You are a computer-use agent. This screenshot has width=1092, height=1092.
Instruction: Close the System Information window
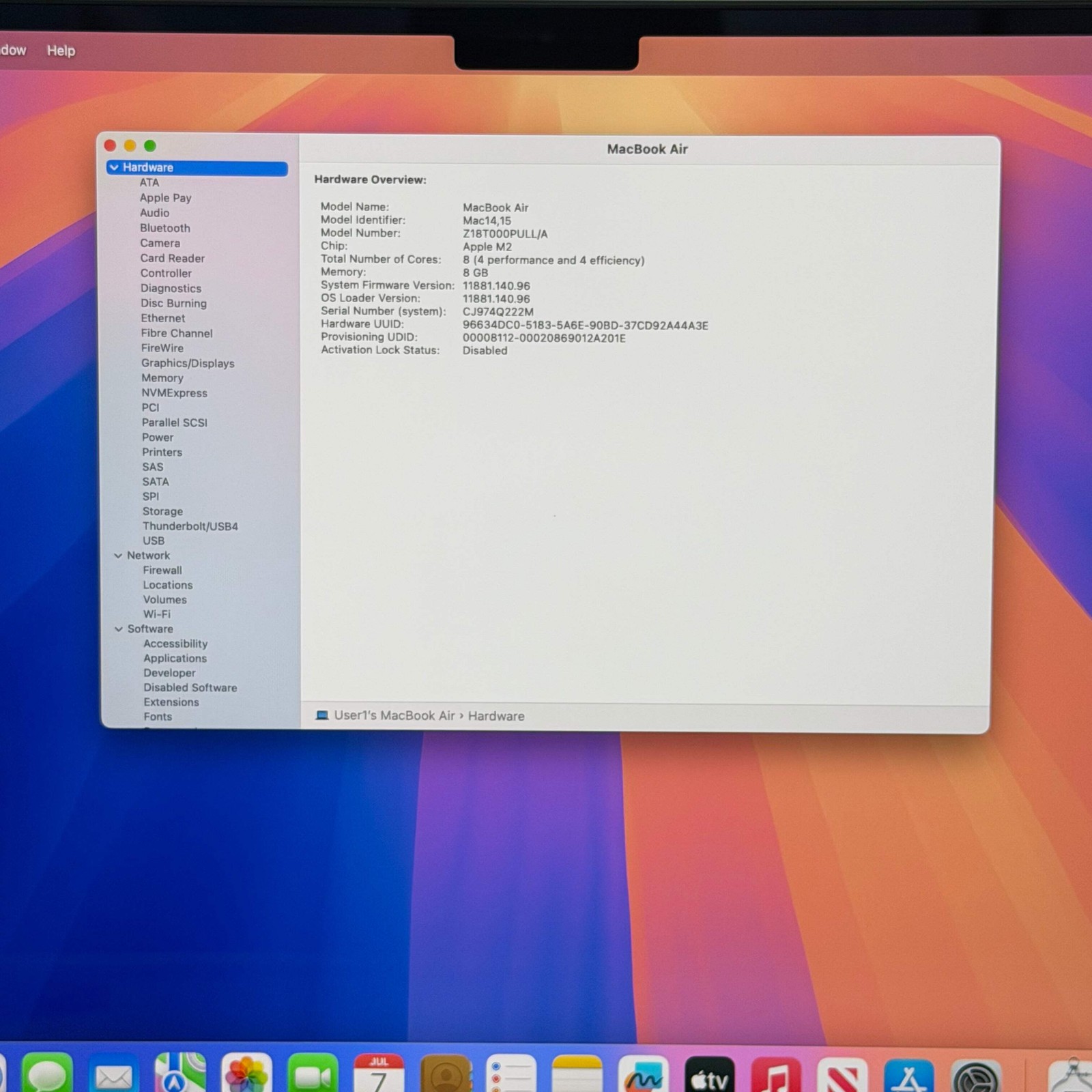click(110, 145)
